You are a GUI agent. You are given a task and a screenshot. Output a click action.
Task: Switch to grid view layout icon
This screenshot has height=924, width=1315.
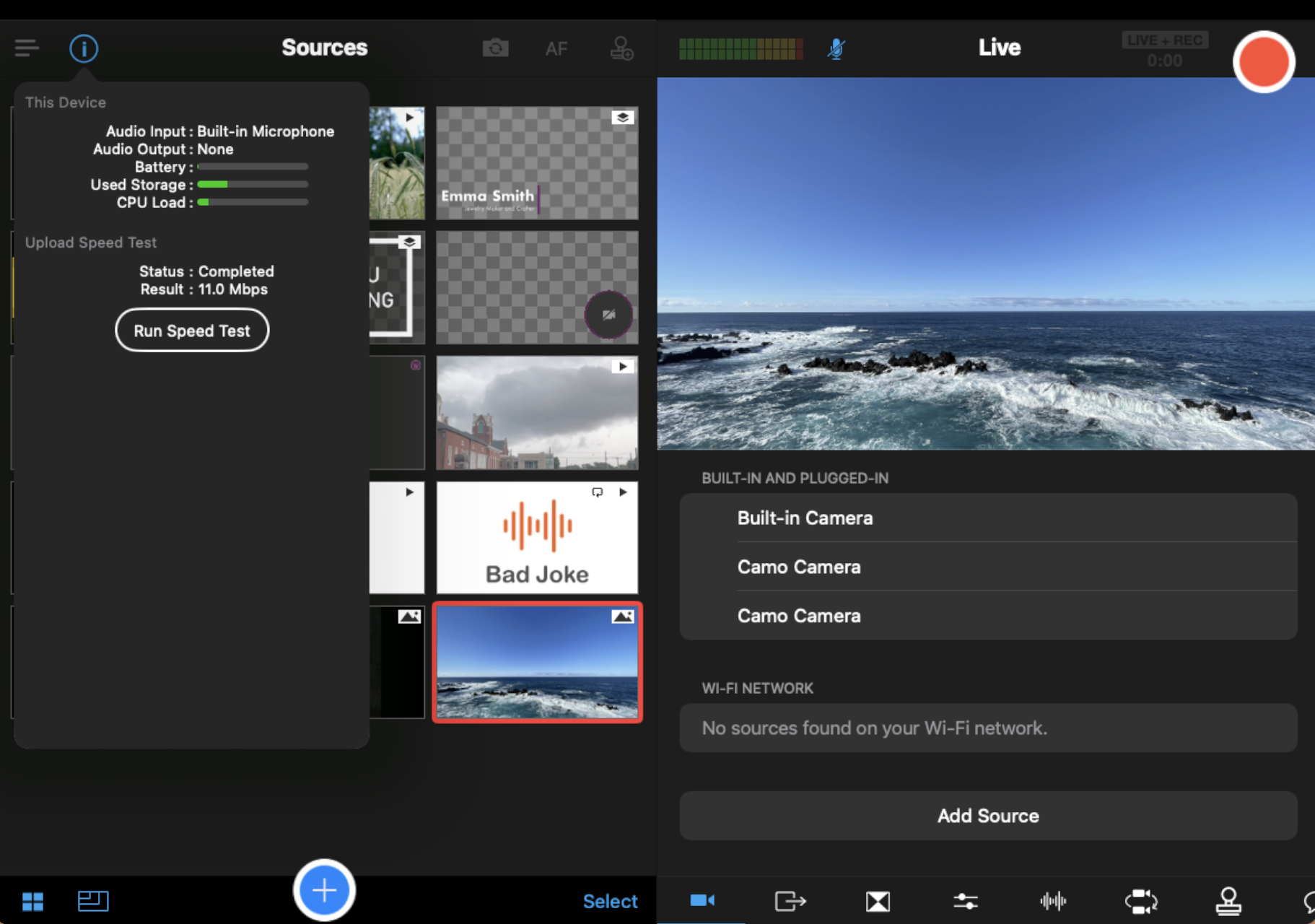click(x=32, y=901)
